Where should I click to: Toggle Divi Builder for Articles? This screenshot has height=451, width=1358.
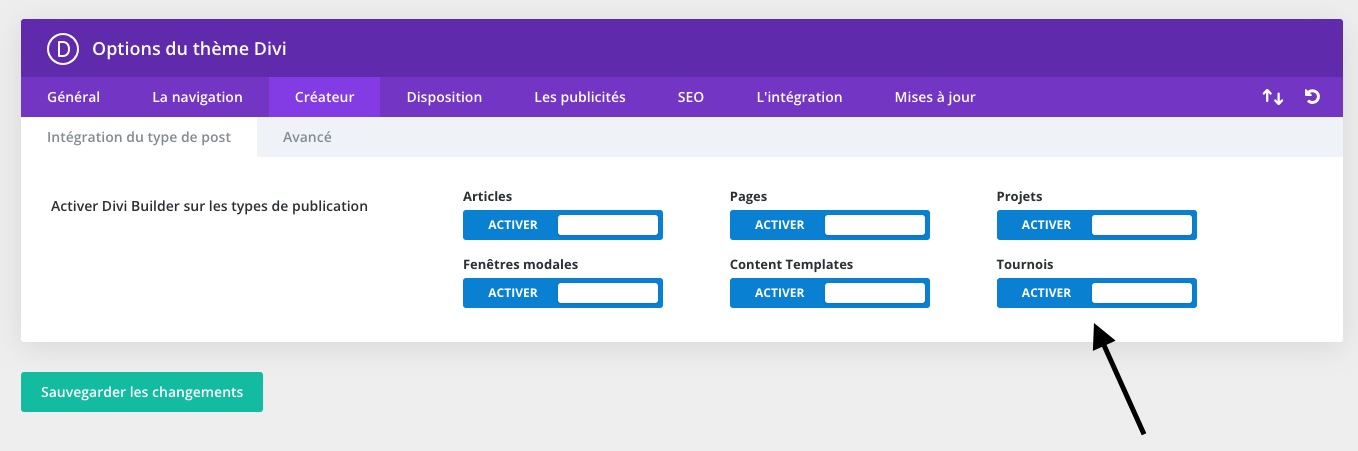click(x=563, y=225)
